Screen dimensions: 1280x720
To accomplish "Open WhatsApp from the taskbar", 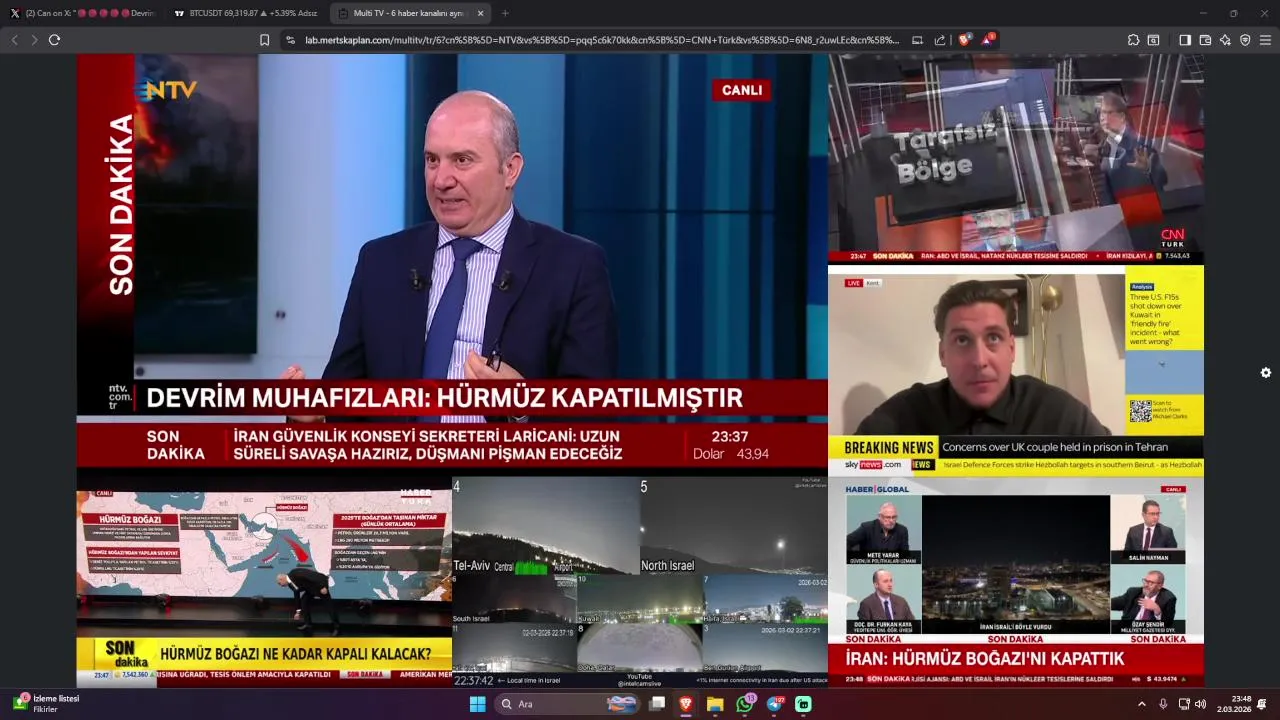I will [x=745, y=704].
